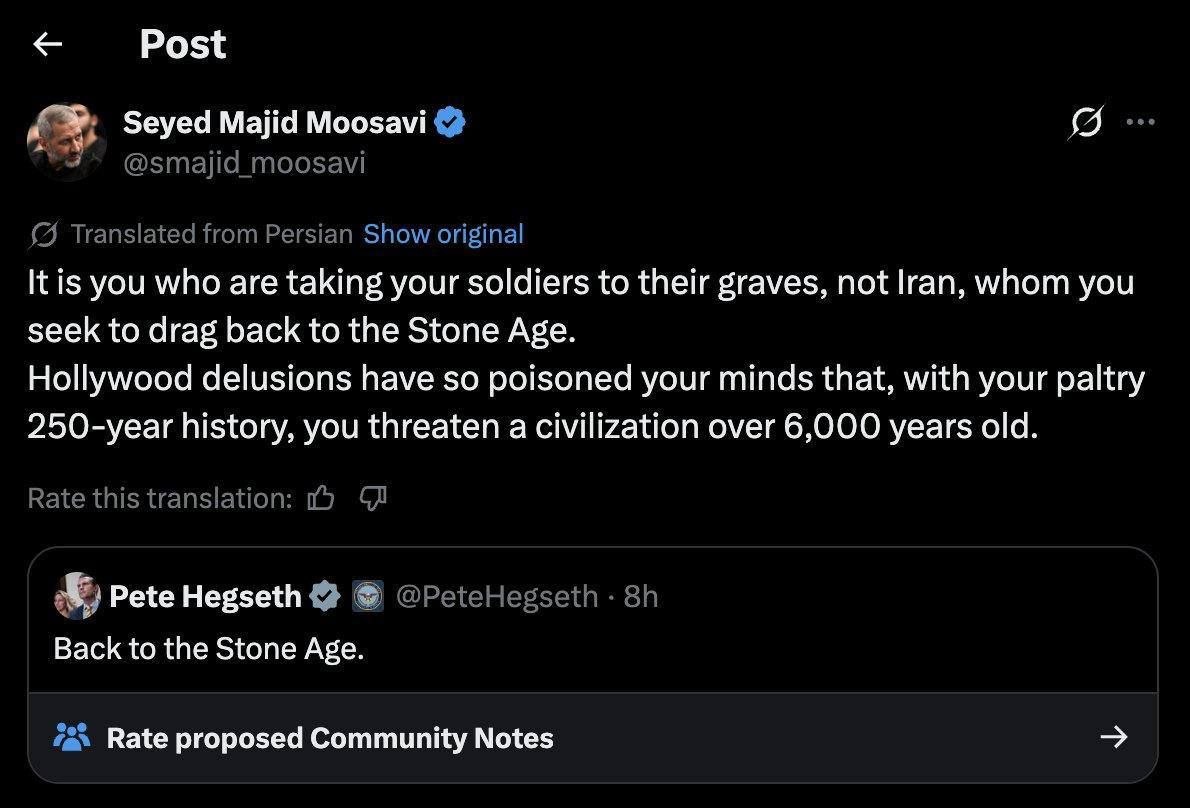The height and width of the screenshot is (808, 1190).
Task: Click the Community Notes people icon
Action: (71, 738)
